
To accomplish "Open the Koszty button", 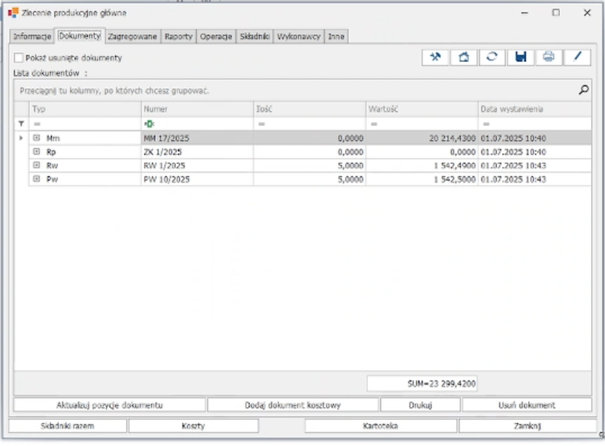I will [193, 426].
